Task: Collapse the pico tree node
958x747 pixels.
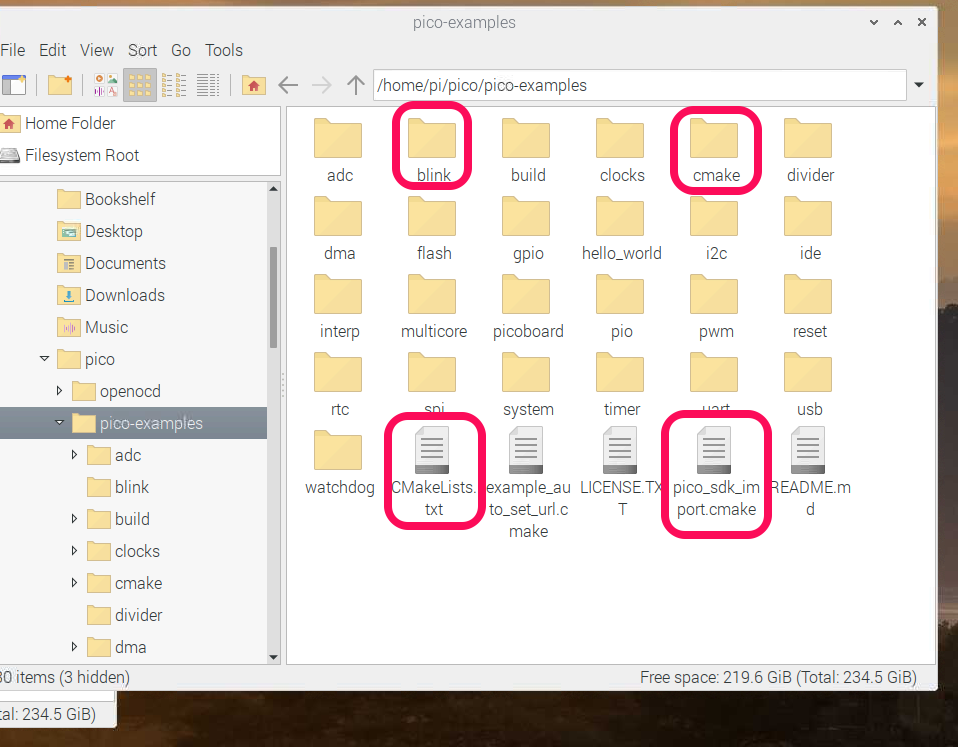Action: tap(44, 359)
